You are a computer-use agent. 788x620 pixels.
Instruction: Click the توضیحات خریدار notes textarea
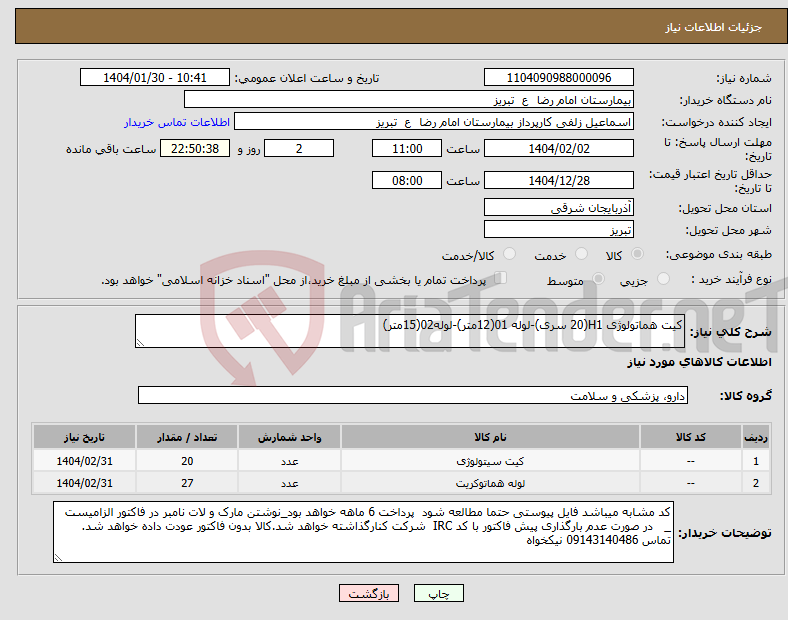coord(363,532)
